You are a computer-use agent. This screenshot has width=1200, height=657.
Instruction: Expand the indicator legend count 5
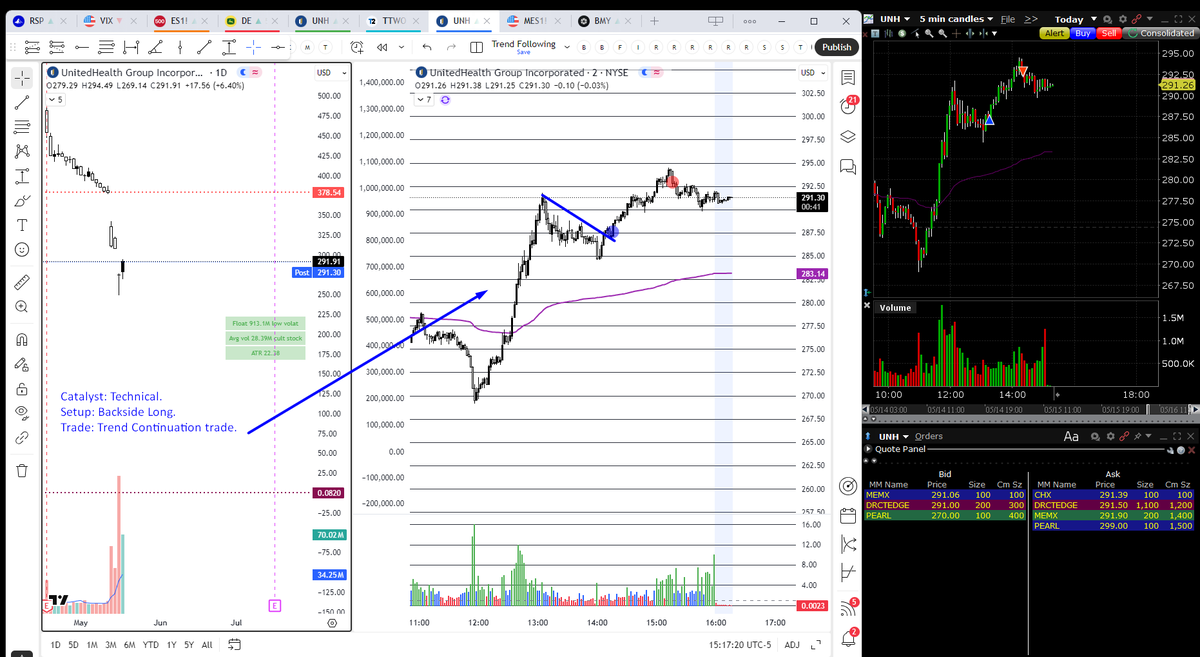[56, 100]
